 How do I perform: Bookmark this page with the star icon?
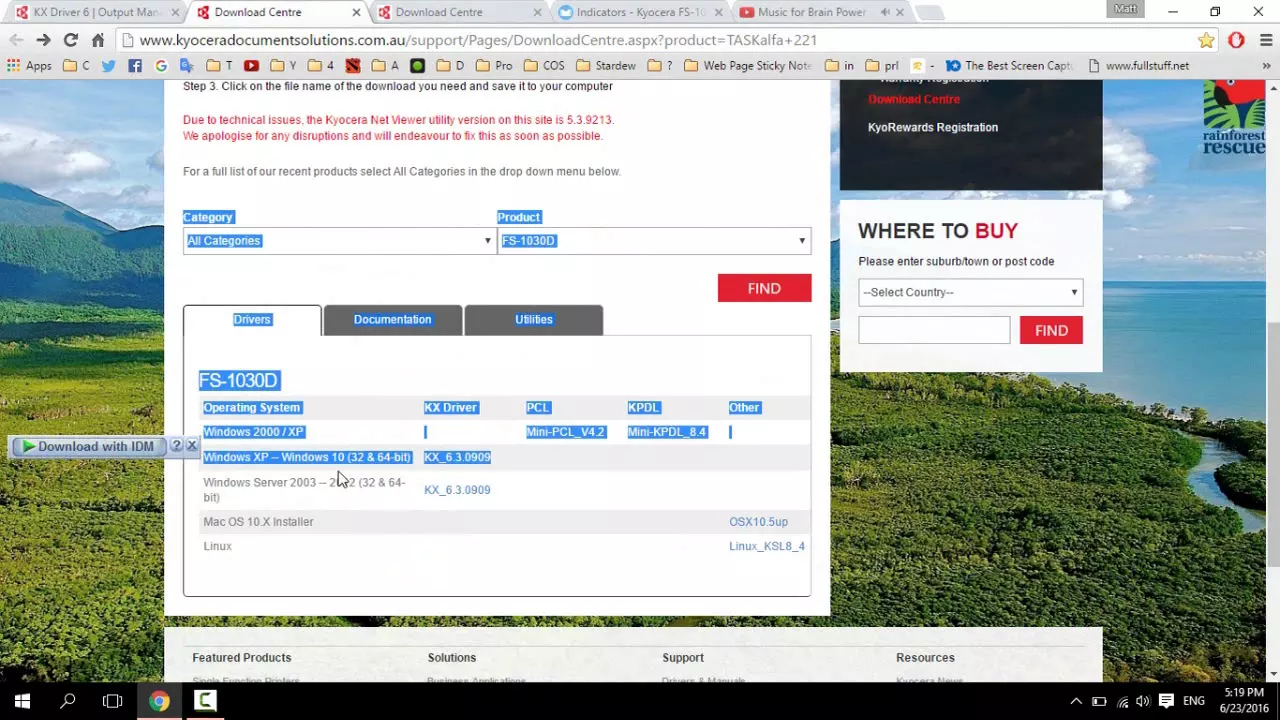[x=1206, y=40]
